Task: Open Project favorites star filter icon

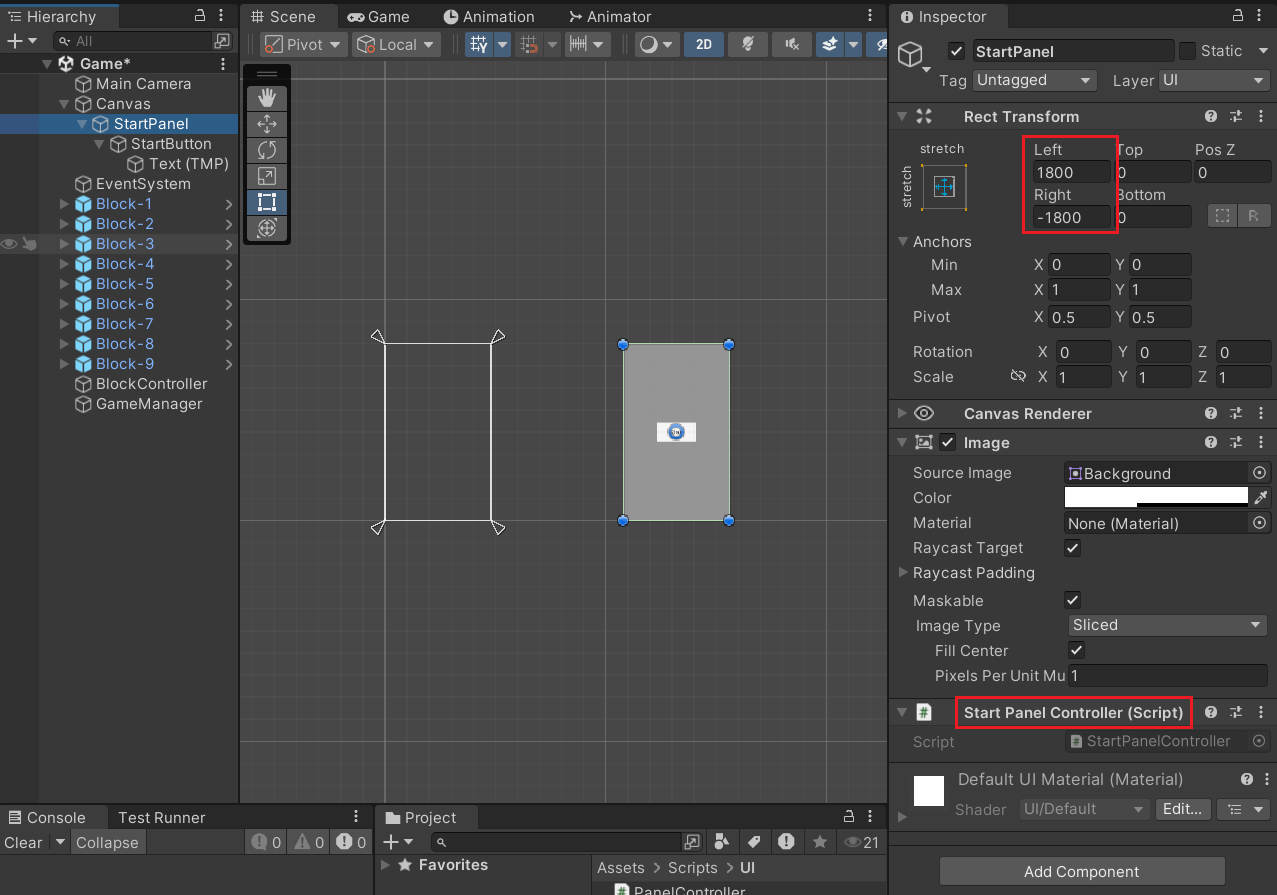Action: click(x=820, y=842)
